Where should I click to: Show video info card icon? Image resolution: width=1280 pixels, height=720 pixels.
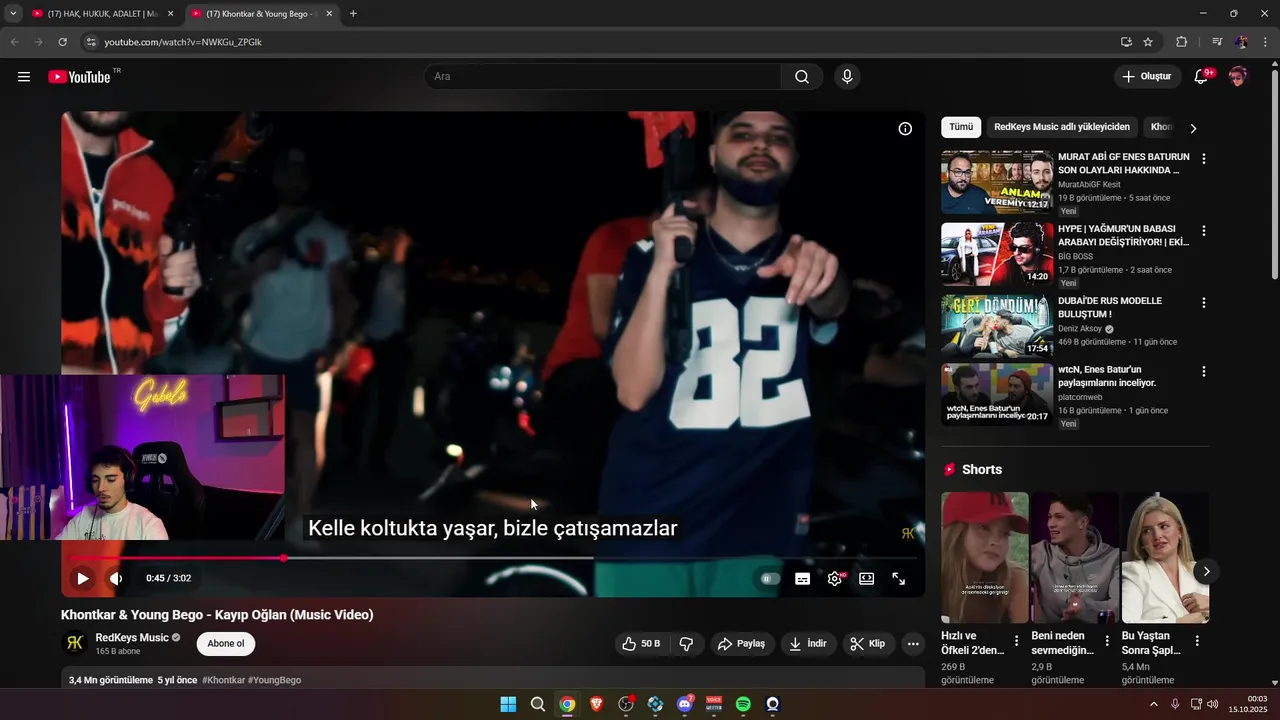pos(905,129)
